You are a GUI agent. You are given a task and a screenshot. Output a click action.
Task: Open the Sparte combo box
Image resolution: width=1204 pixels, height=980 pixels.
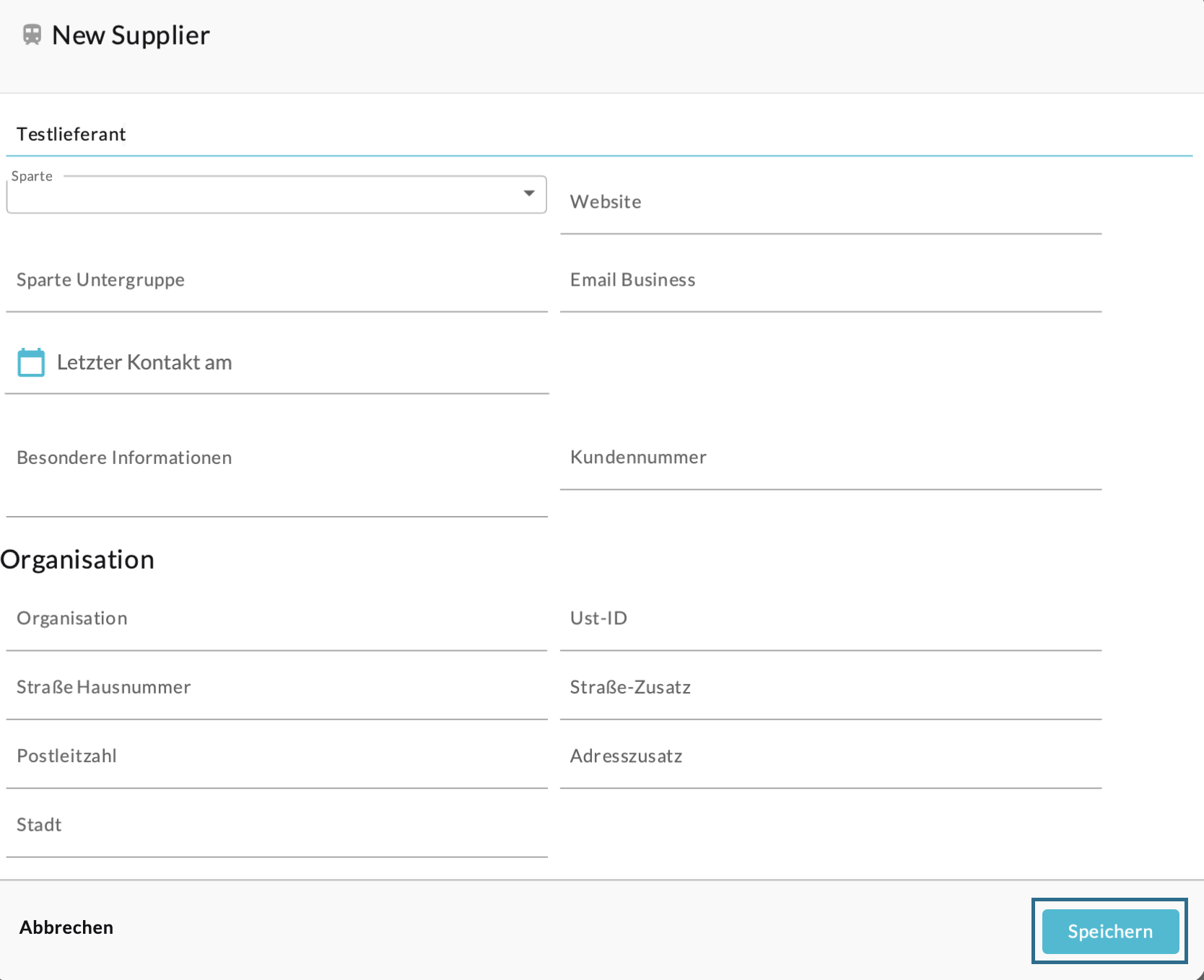[267, 195]
